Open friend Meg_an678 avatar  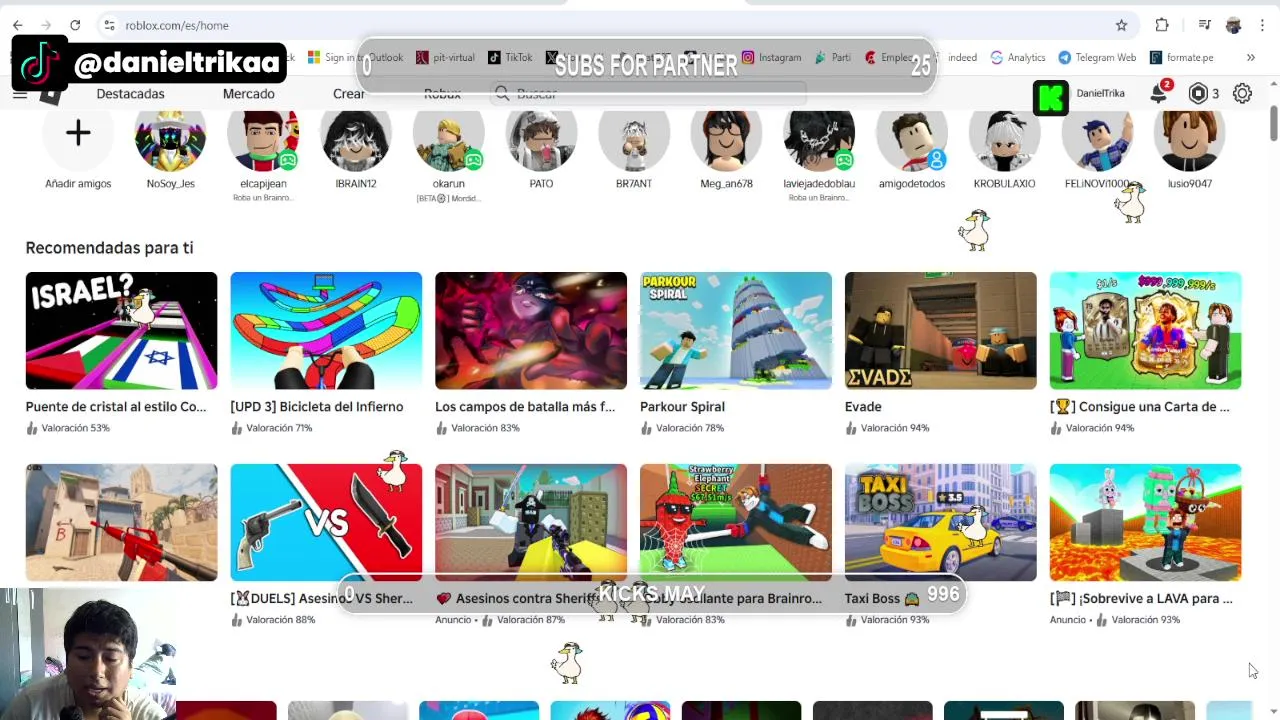726,135
